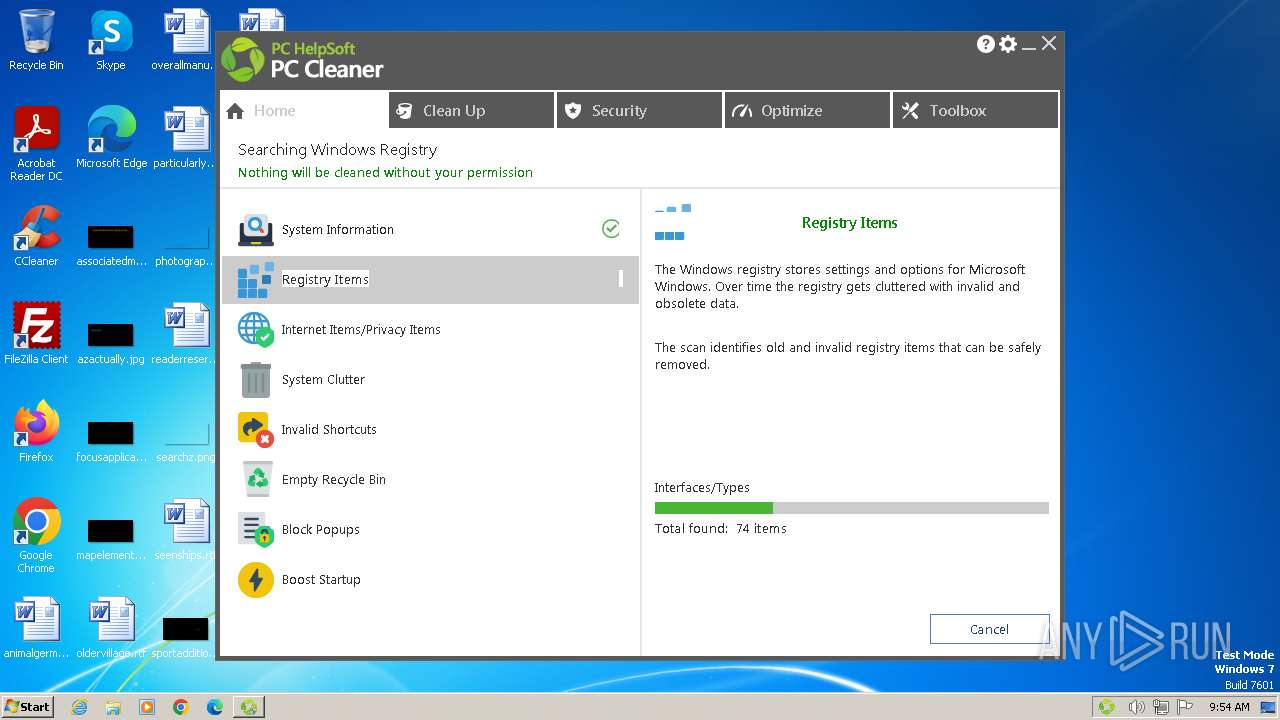Open the Home tab
The width and height of the screenshot is (1280, 720).
[304, 110]
